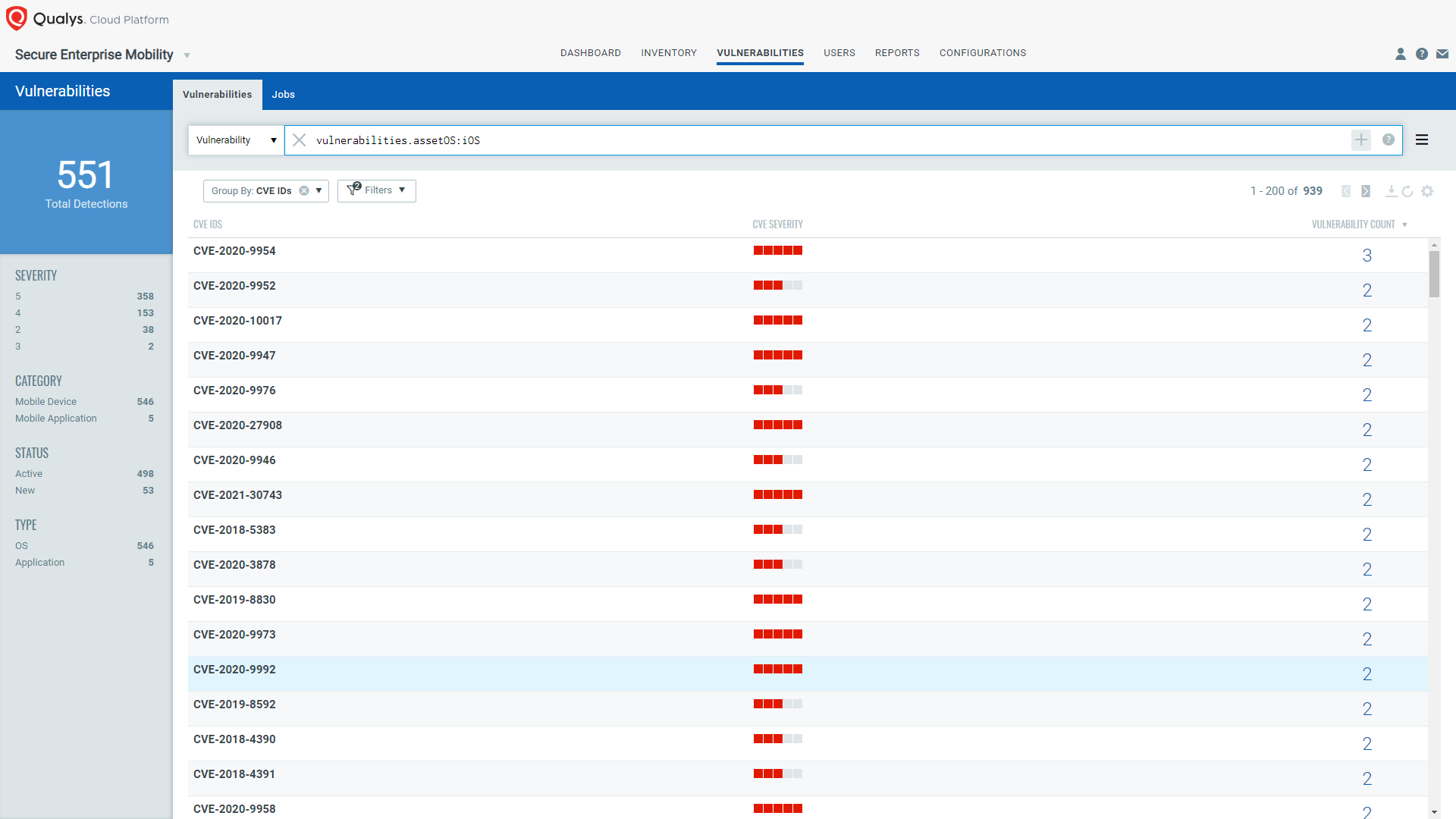
Task: Download the vulnerability list
Action: pos(1391,191)
